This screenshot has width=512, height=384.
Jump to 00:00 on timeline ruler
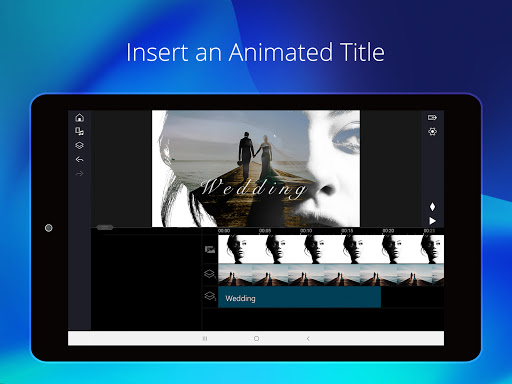coord(224,231)
